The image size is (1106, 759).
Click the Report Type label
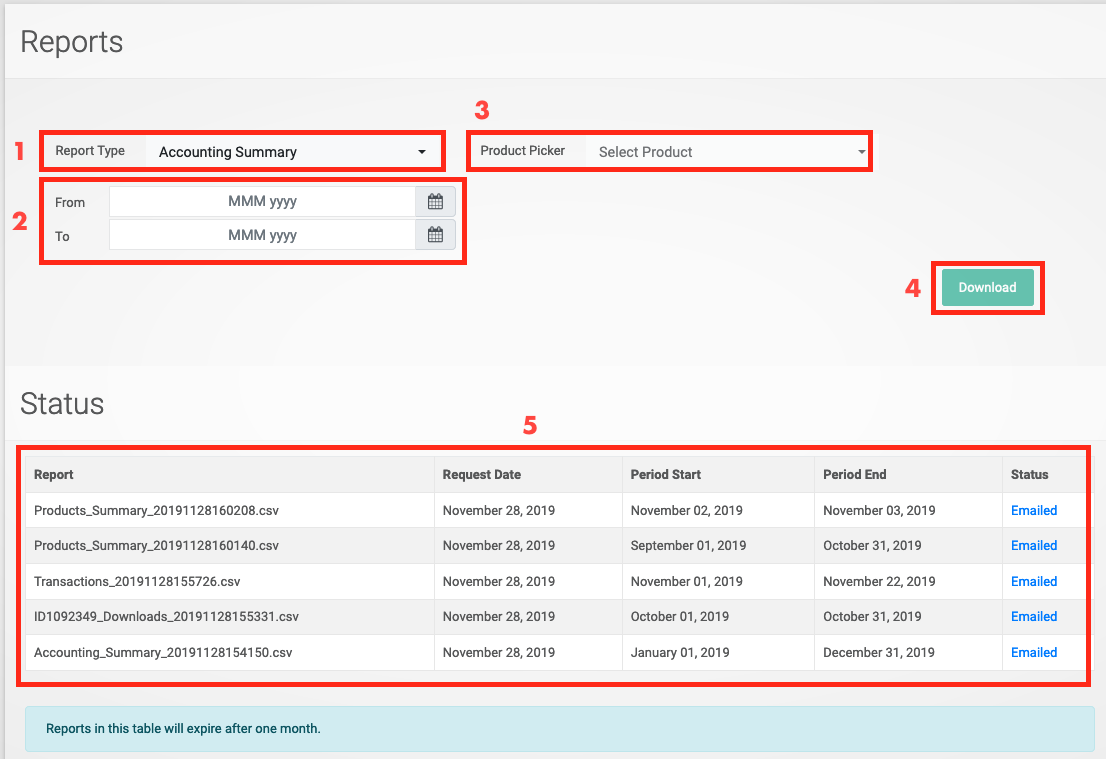pyautogui.click(x=90, y=151)
